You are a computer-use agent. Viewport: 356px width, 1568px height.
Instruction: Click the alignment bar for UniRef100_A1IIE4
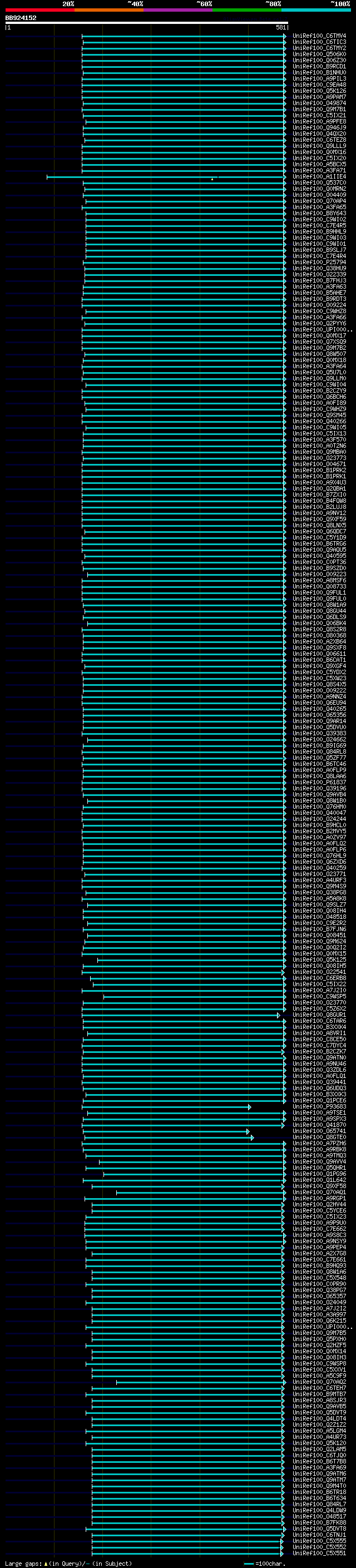(x=166, y=176)
